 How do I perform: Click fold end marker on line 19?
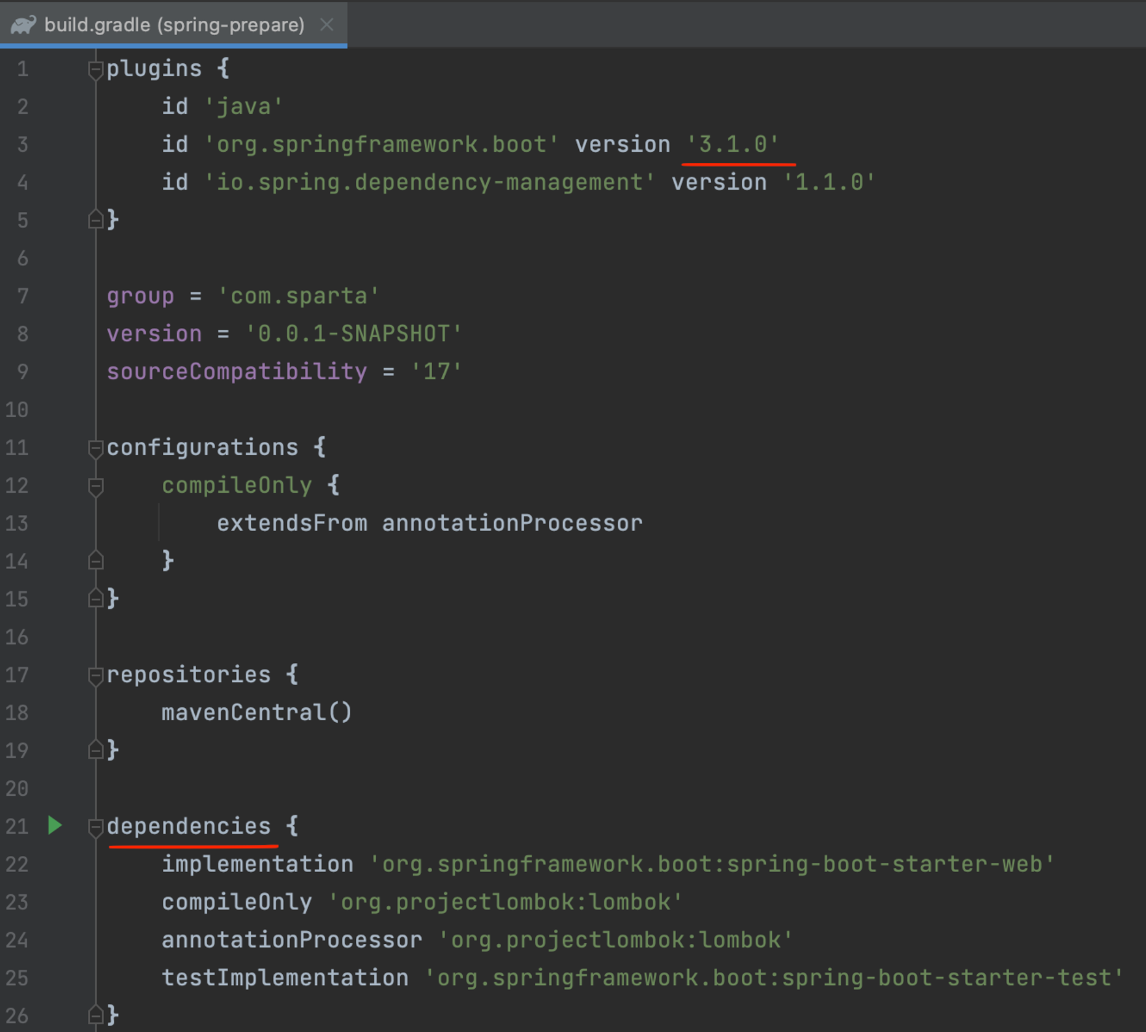coord(96,750)
